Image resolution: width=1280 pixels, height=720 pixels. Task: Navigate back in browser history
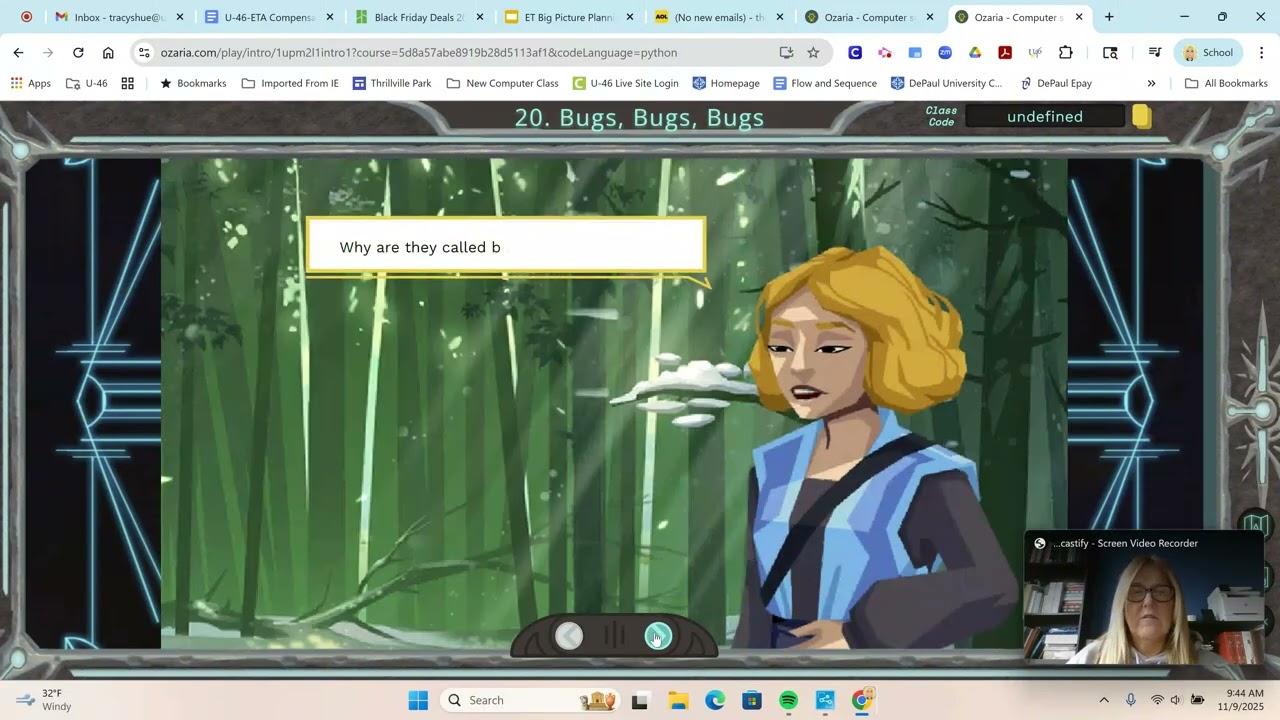coord(18,53)
